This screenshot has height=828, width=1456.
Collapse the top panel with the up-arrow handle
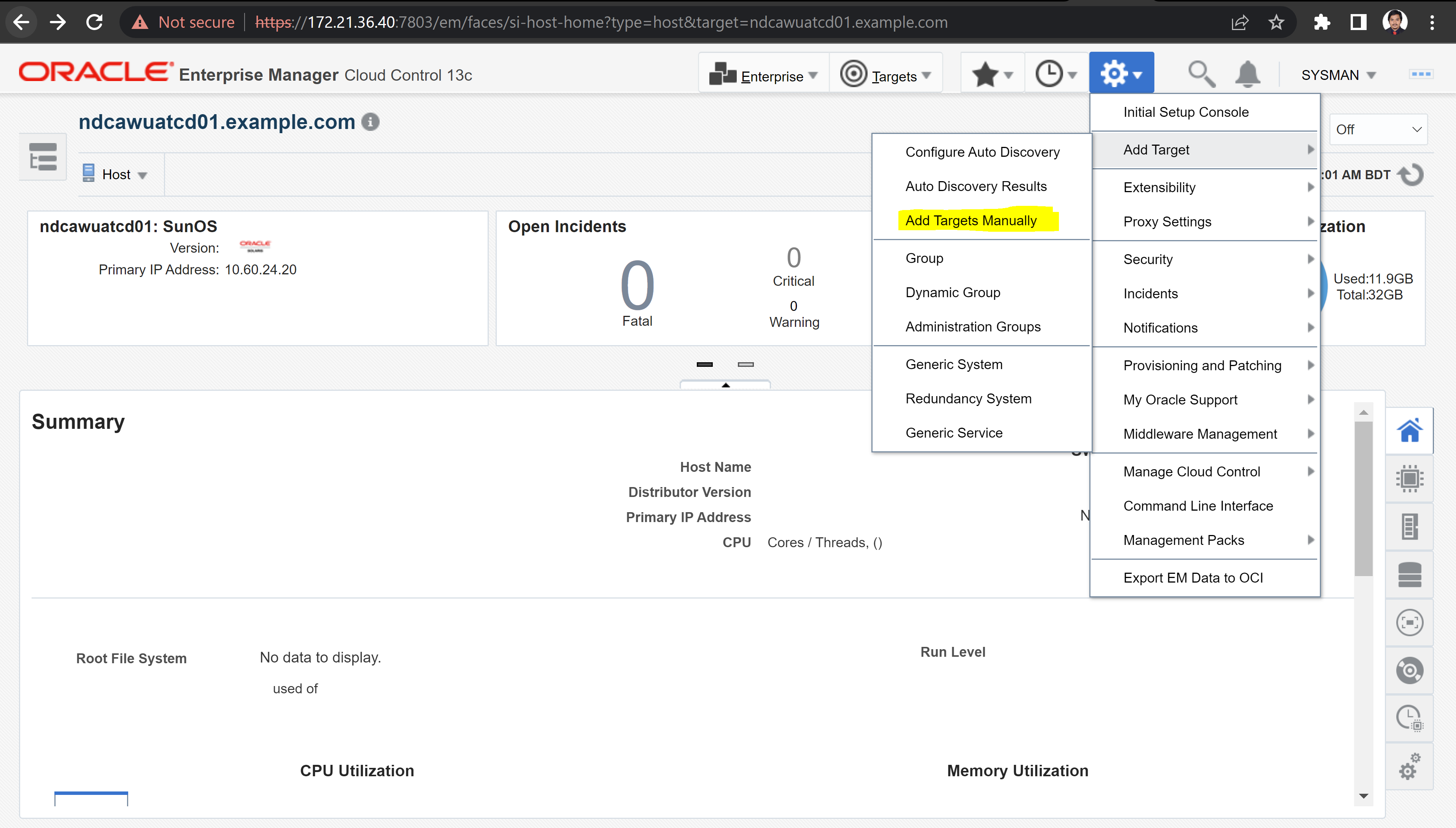coord(725,385)
